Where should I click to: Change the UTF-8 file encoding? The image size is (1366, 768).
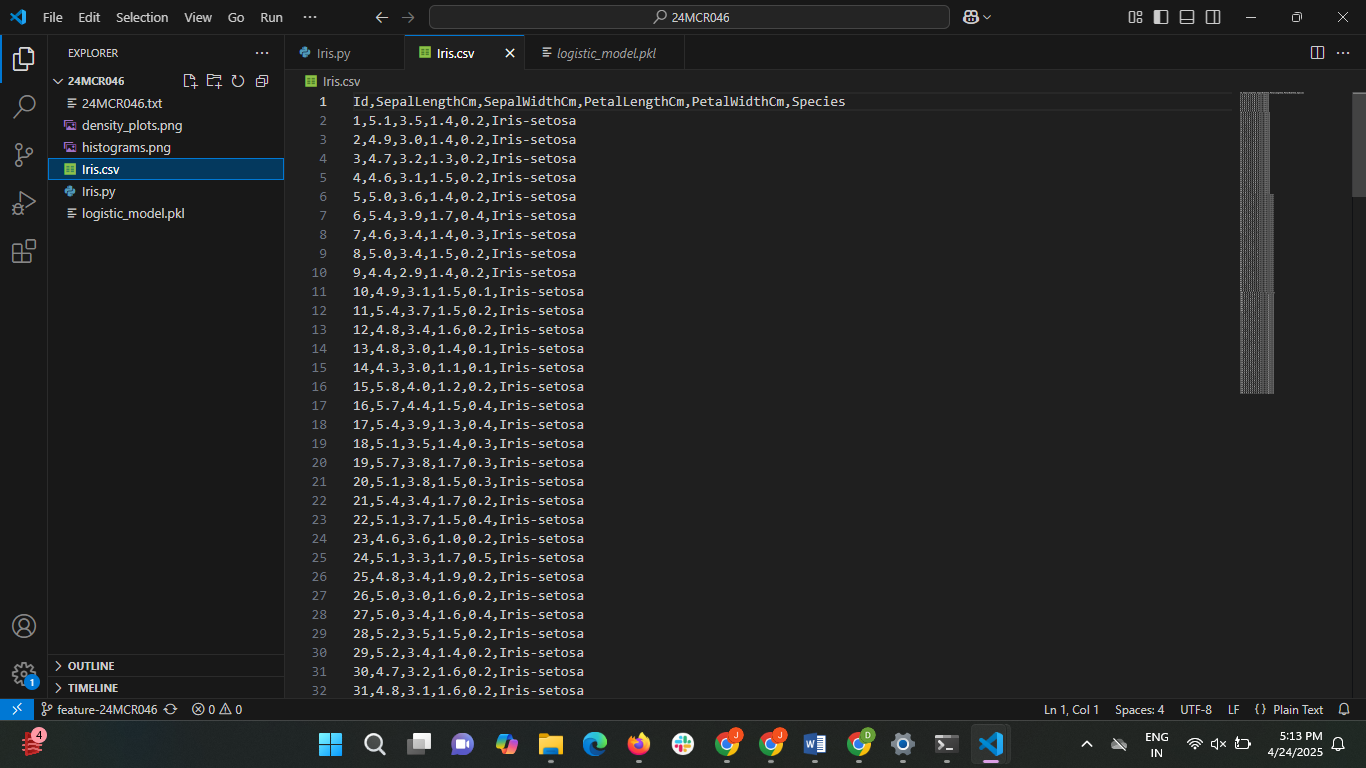tap(1196, 709)
